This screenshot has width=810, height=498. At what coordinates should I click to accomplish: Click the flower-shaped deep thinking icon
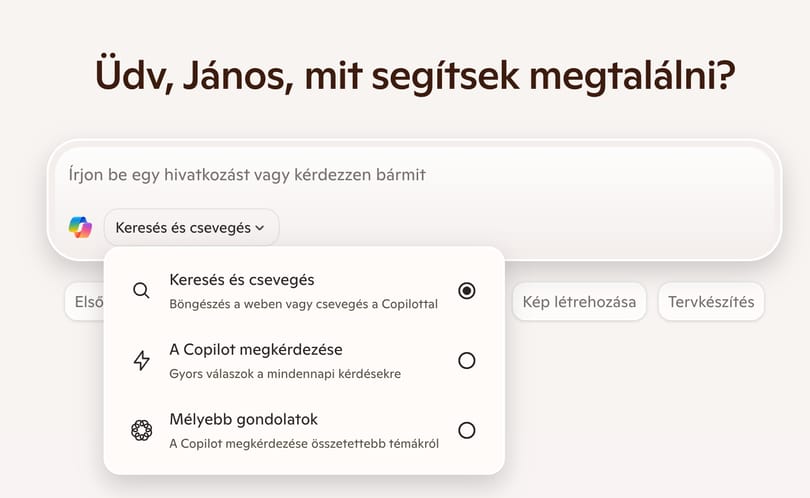141,430
